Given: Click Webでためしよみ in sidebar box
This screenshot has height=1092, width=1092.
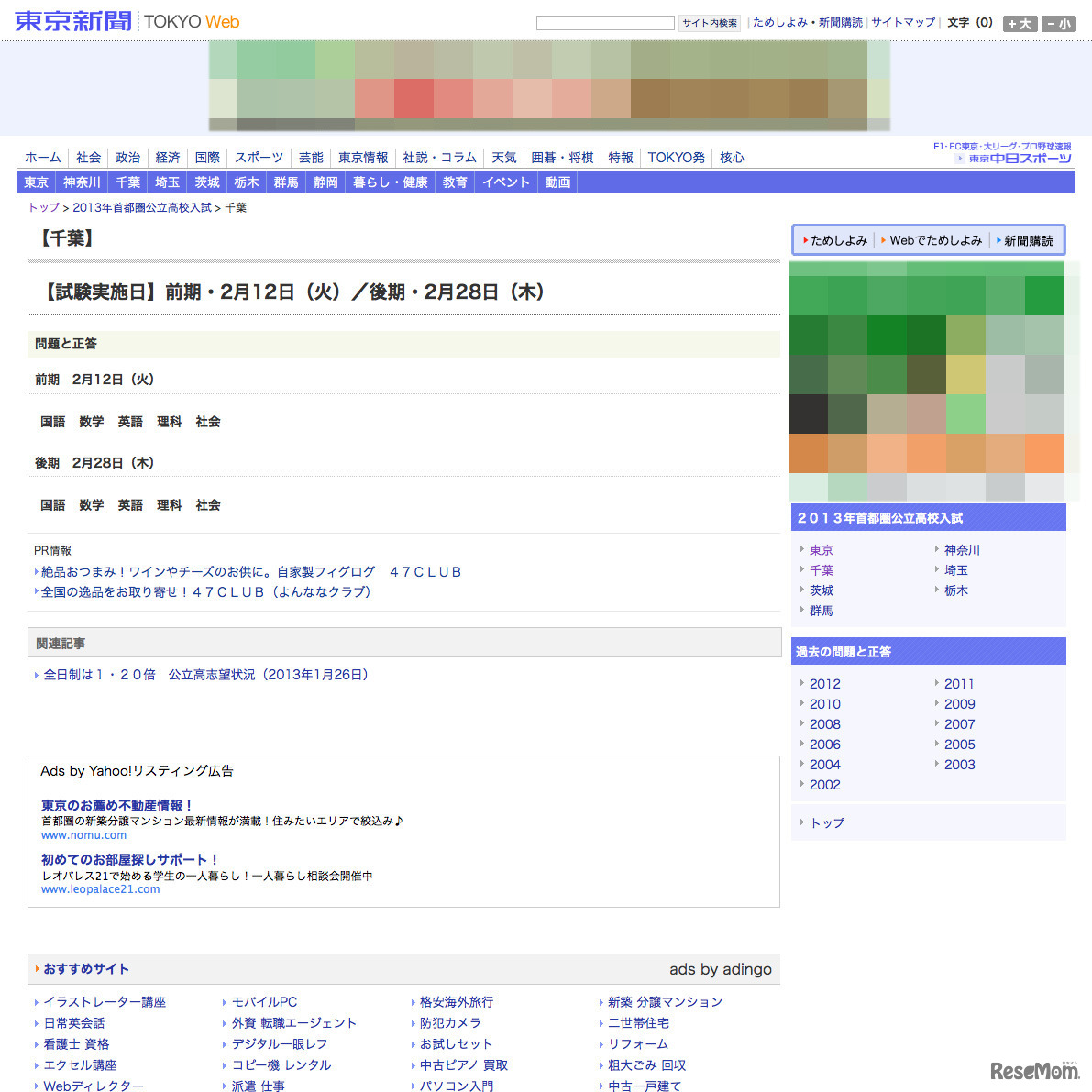Looking at the screenshot, I should click(935, 240).
